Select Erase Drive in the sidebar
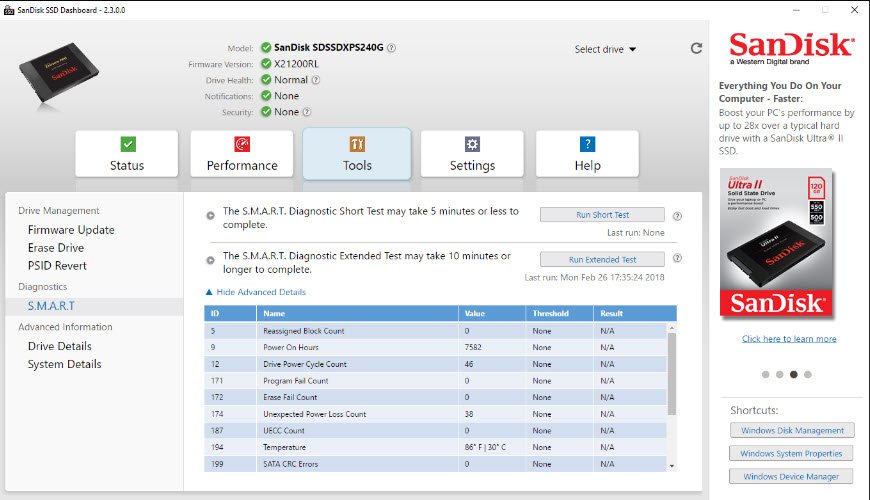 56,248
